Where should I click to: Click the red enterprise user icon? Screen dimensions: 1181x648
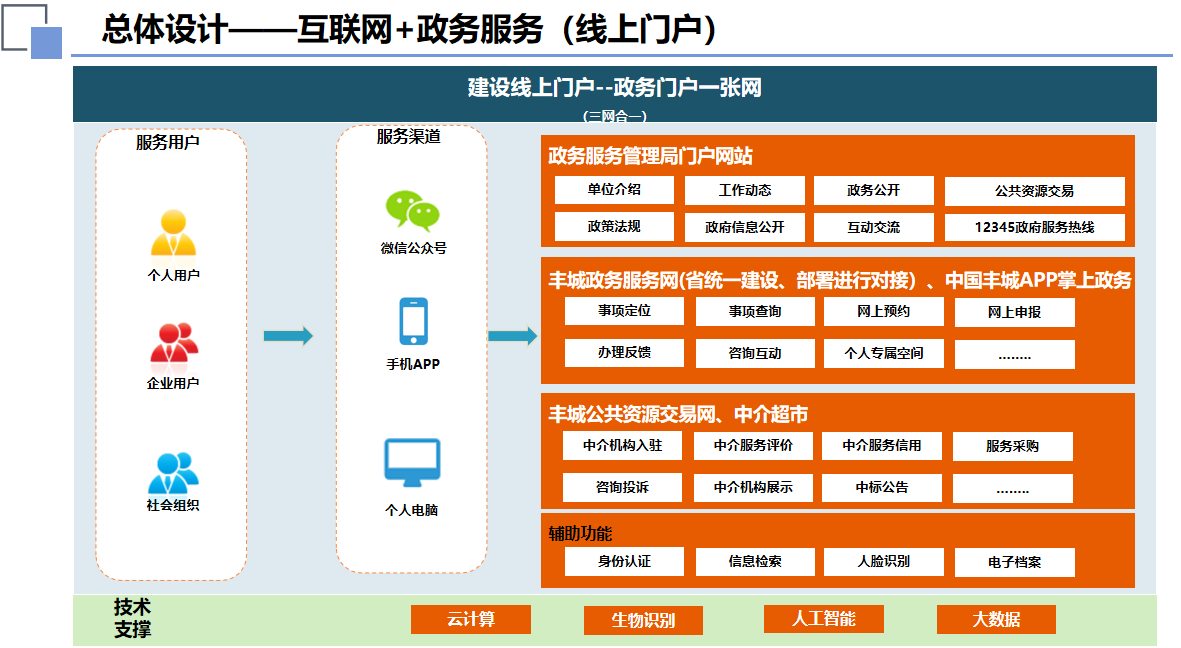(173, 344)
